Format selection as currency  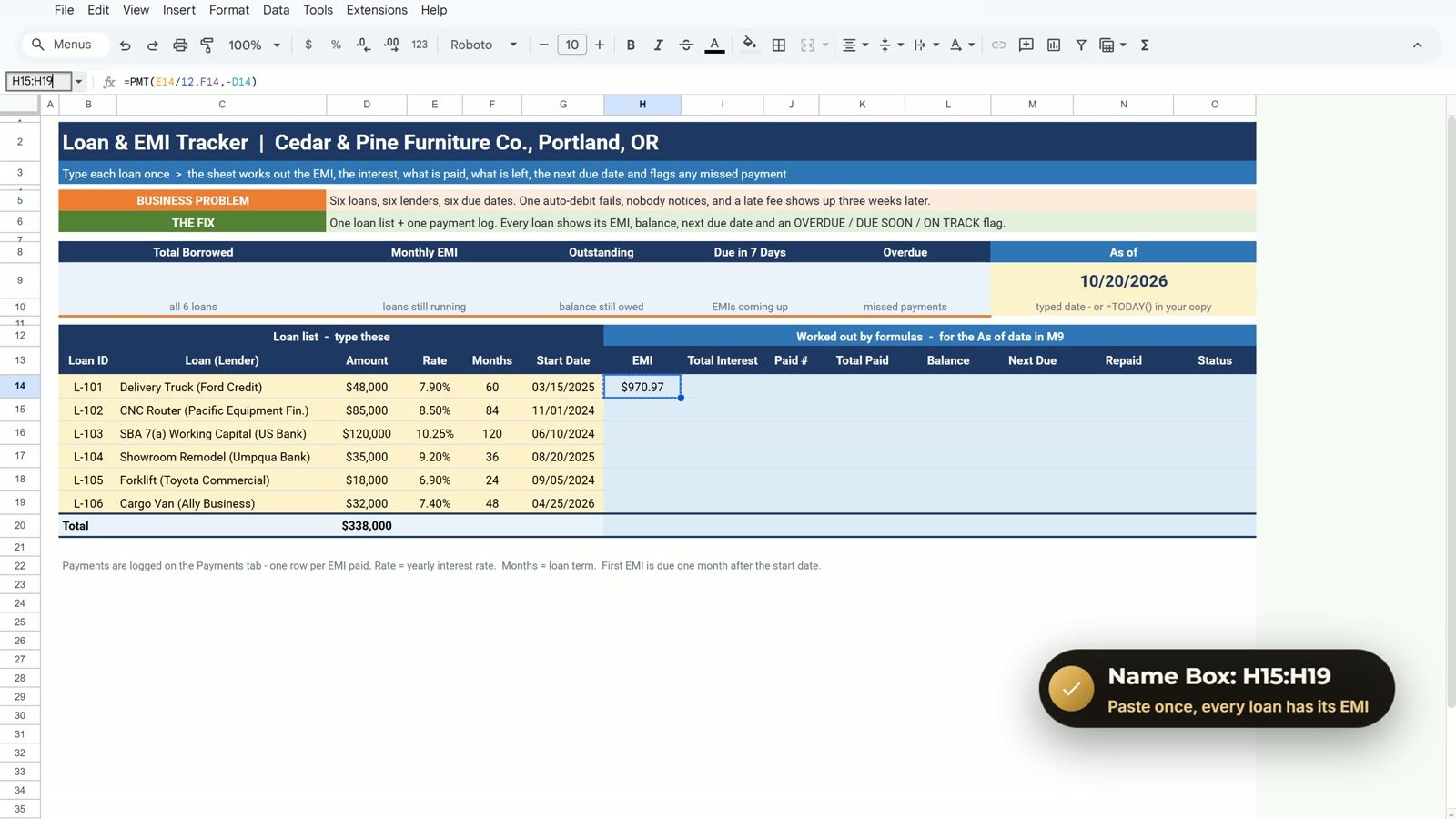pos(308,45)
